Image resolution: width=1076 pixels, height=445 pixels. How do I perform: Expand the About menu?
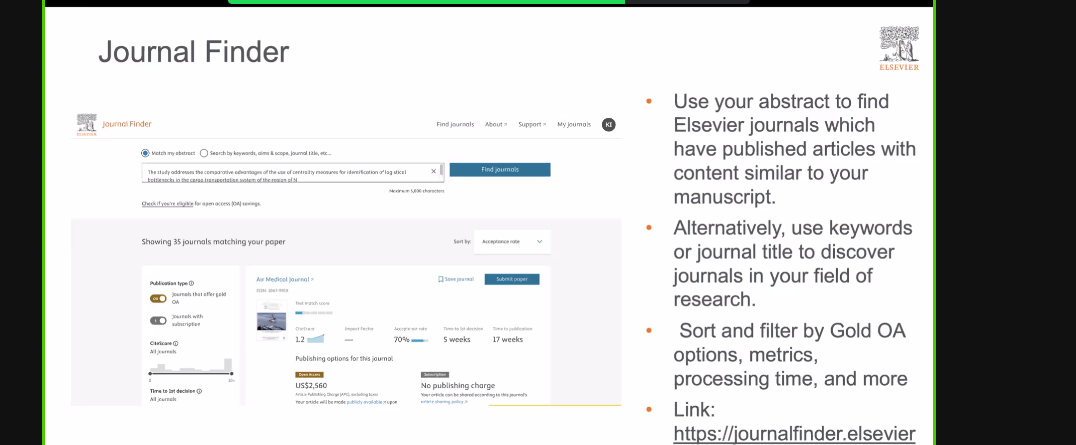(x=495, y=124)
